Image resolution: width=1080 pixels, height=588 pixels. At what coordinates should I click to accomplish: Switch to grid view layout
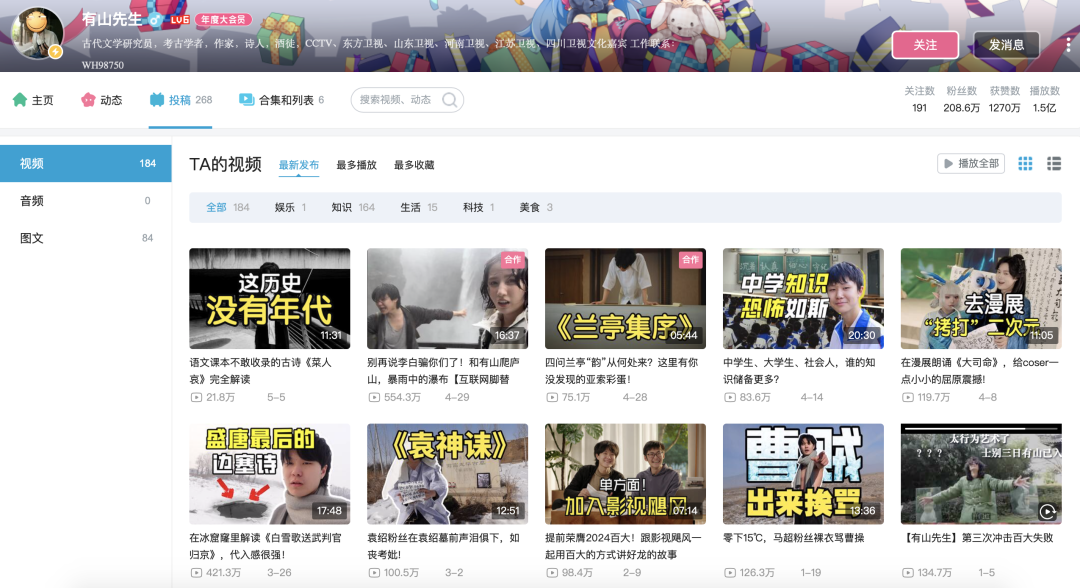pos(1025,164)
